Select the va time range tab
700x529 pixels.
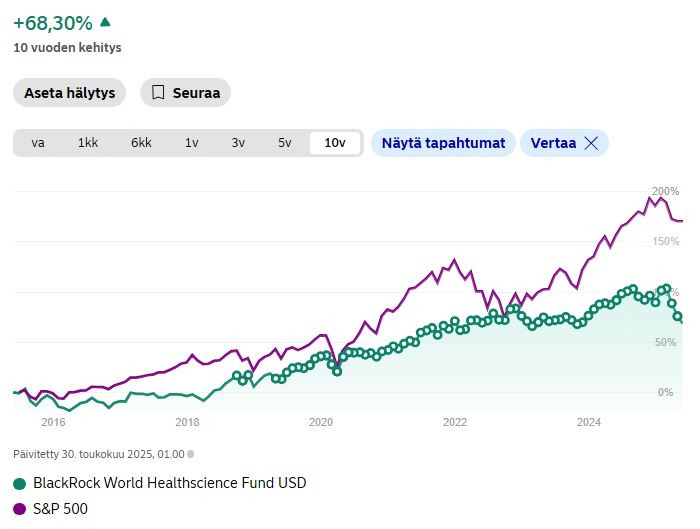[x=38, y=143]
